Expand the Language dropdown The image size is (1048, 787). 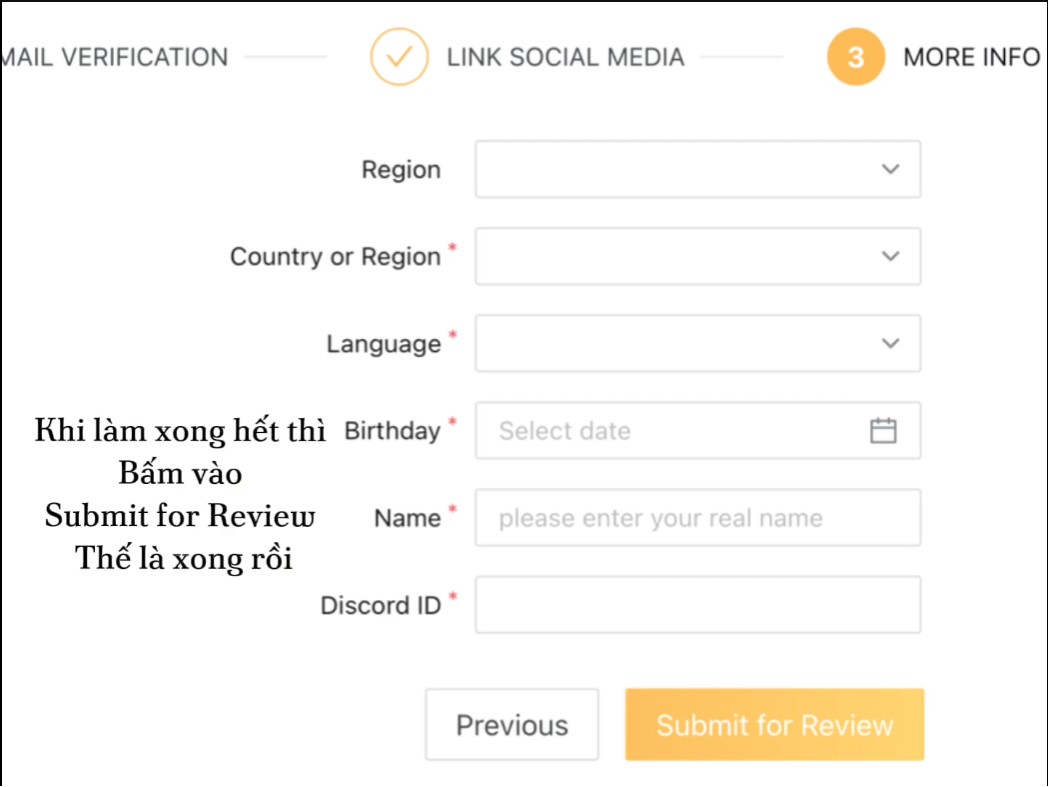point(697,344)
